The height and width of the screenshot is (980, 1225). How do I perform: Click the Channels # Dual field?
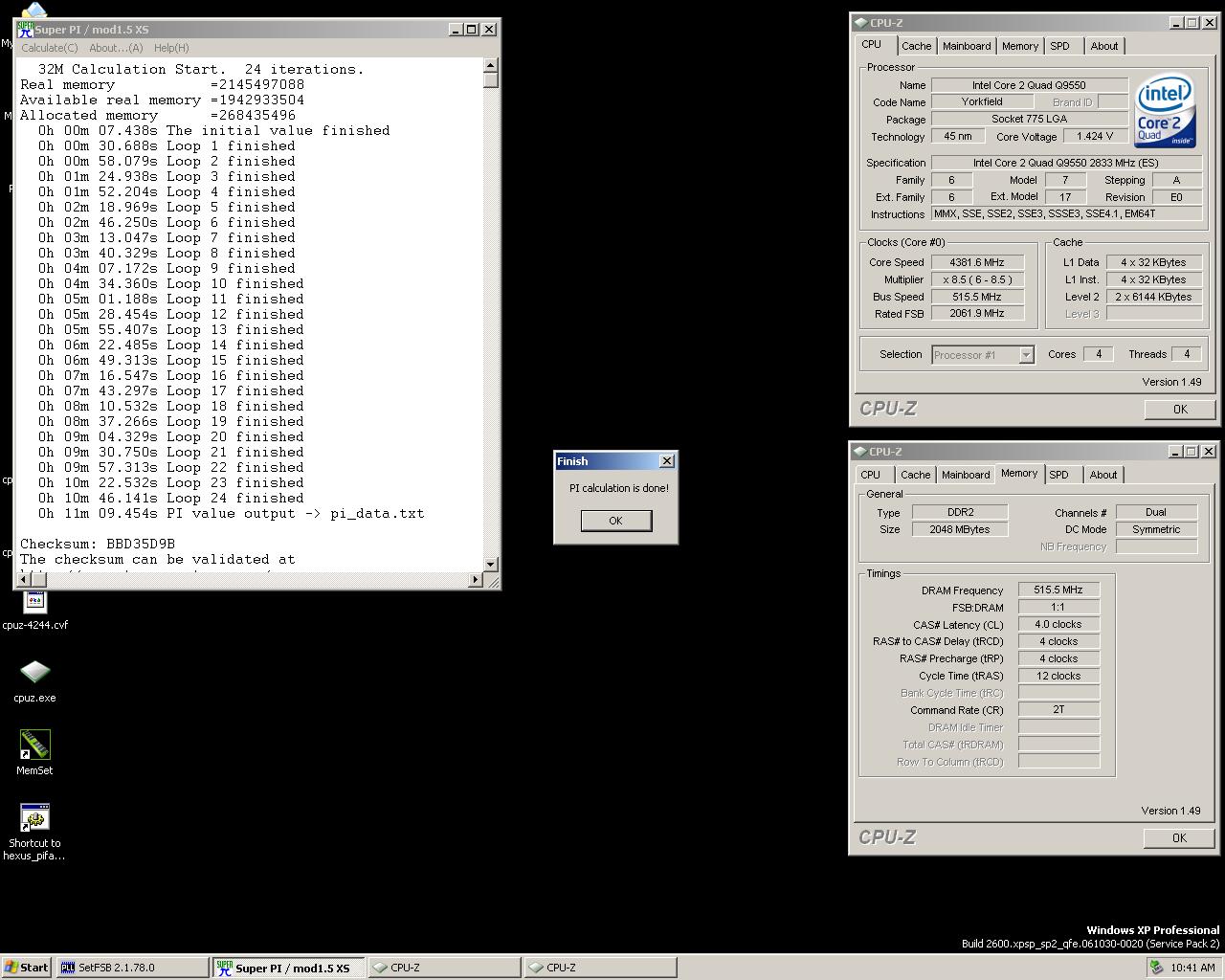click(1156, 513)
